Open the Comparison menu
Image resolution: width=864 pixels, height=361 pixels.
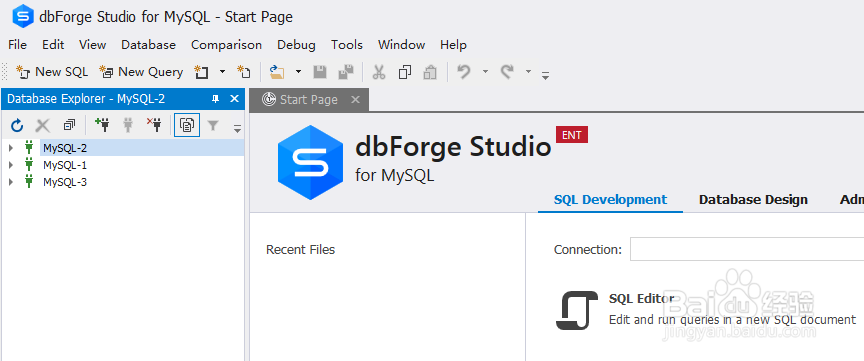pyautogui.click(x=226, y=45)
